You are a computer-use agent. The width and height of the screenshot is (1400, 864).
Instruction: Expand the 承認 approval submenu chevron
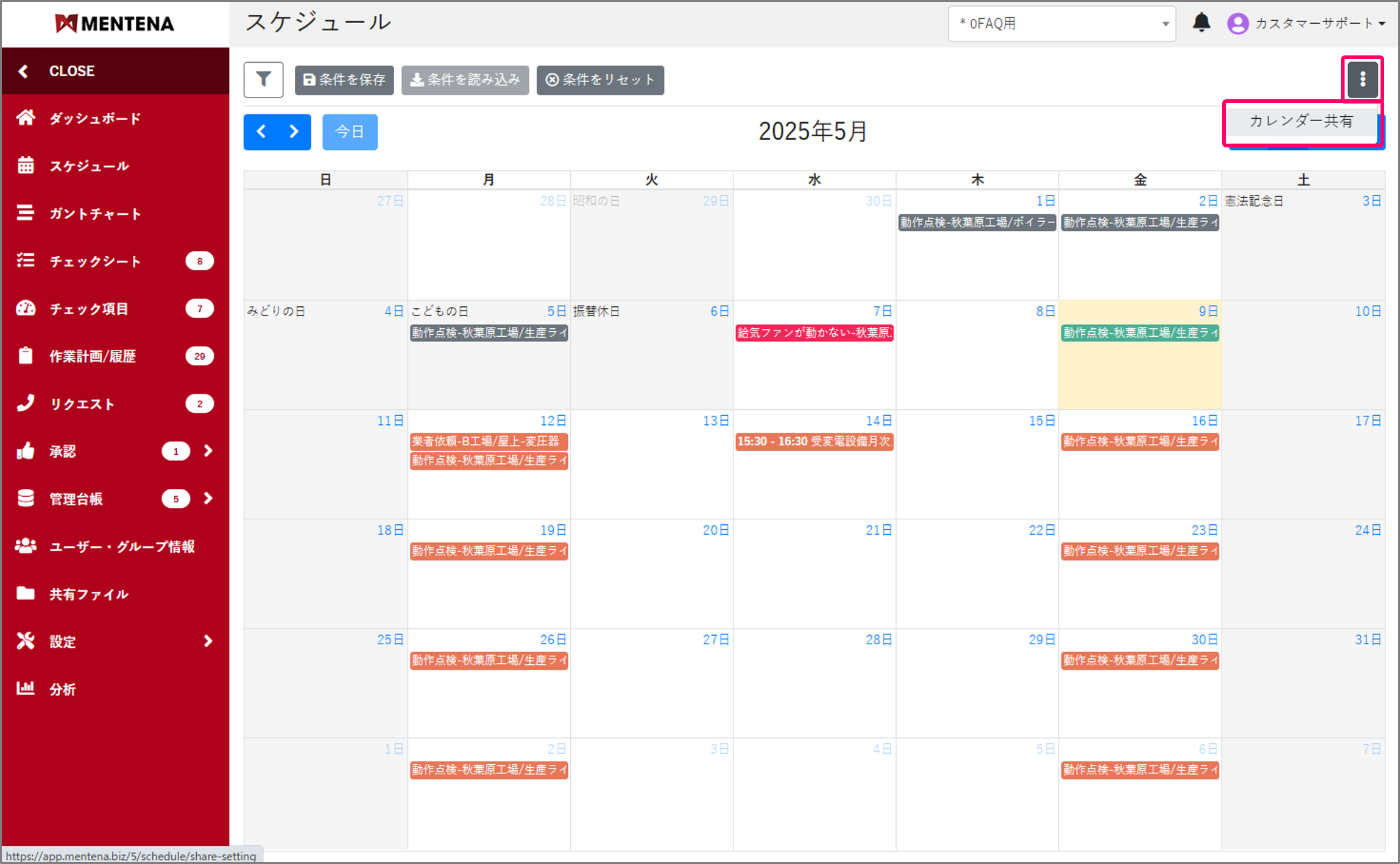(x=208, y=451)
